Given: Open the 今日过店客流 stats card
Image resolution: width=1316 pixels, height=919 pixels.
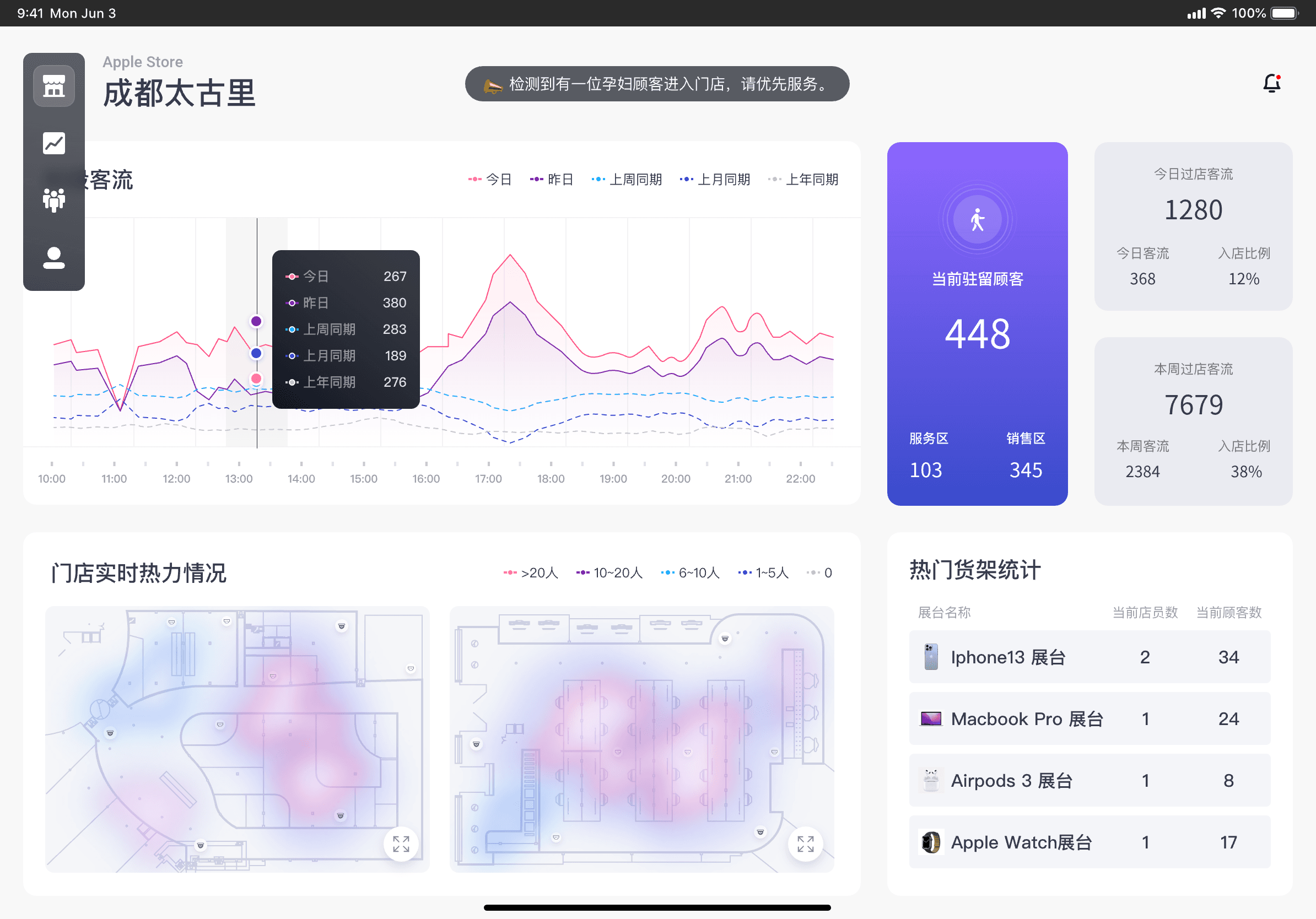Looking at the screenshot, I should point(1193,226).
